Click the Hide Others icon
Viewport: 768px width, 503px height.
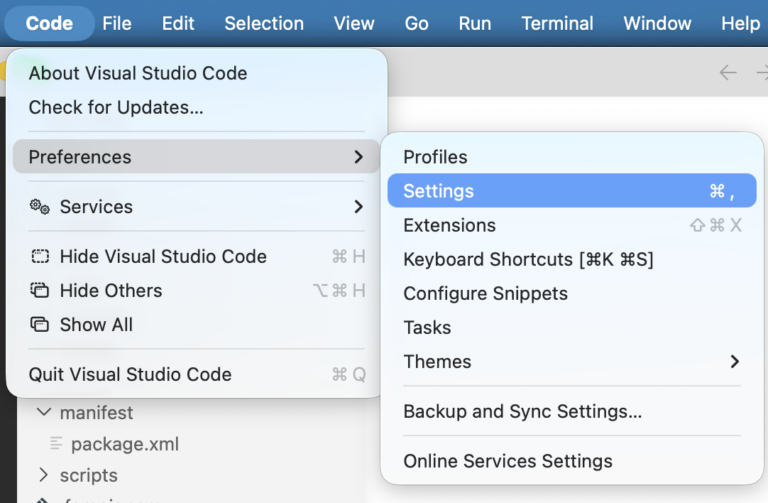point(40,290)
